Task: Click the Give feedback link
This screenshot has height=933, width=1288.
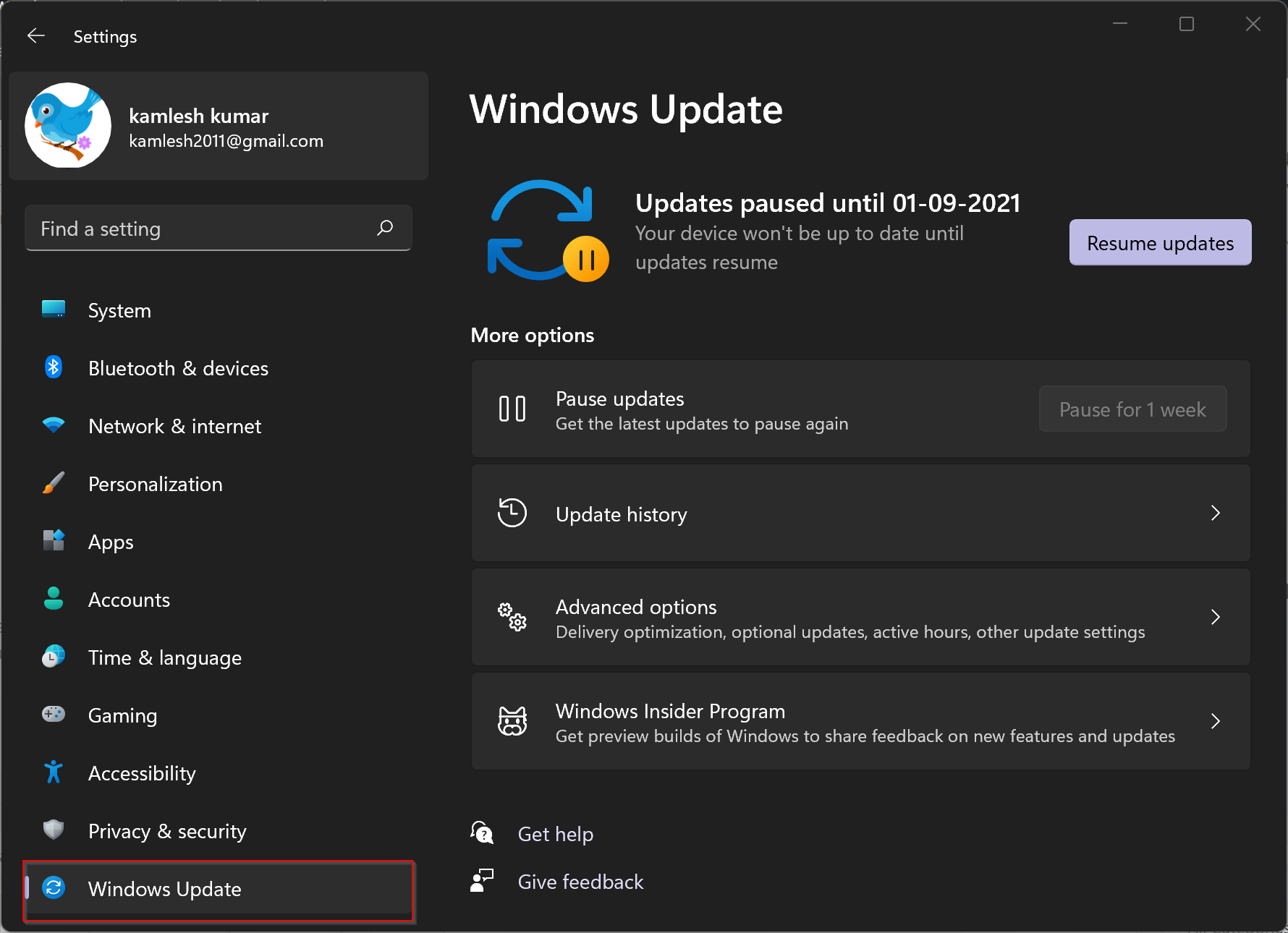Action: (x=580, y=882)
